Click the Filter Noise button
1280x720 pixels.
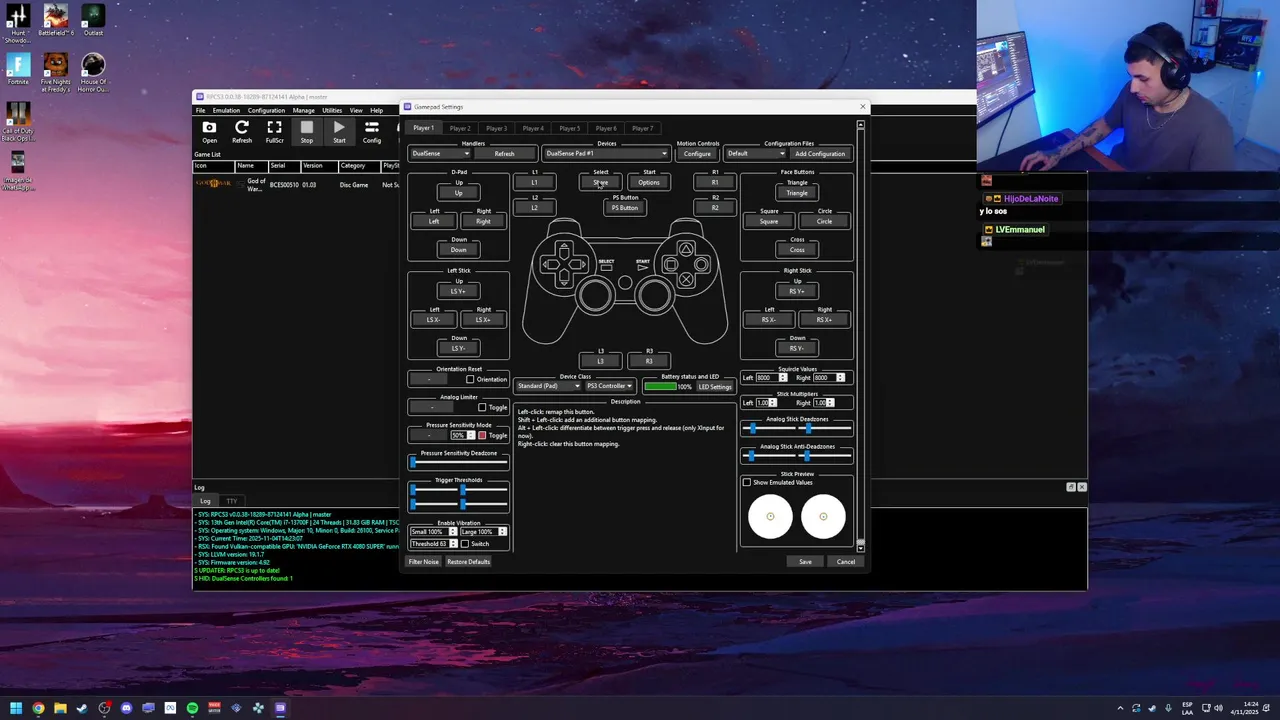pyautogui.click(x=423, y=562)
